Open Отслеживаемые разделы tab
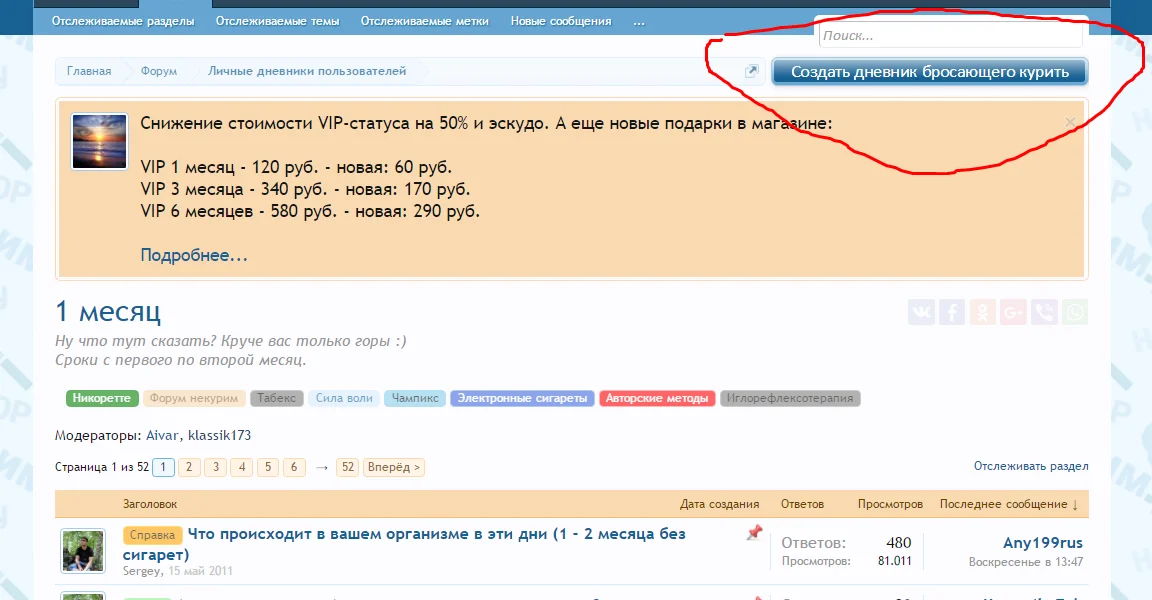The width and height of the screenshot is (1152, 600). coord(123,21)
